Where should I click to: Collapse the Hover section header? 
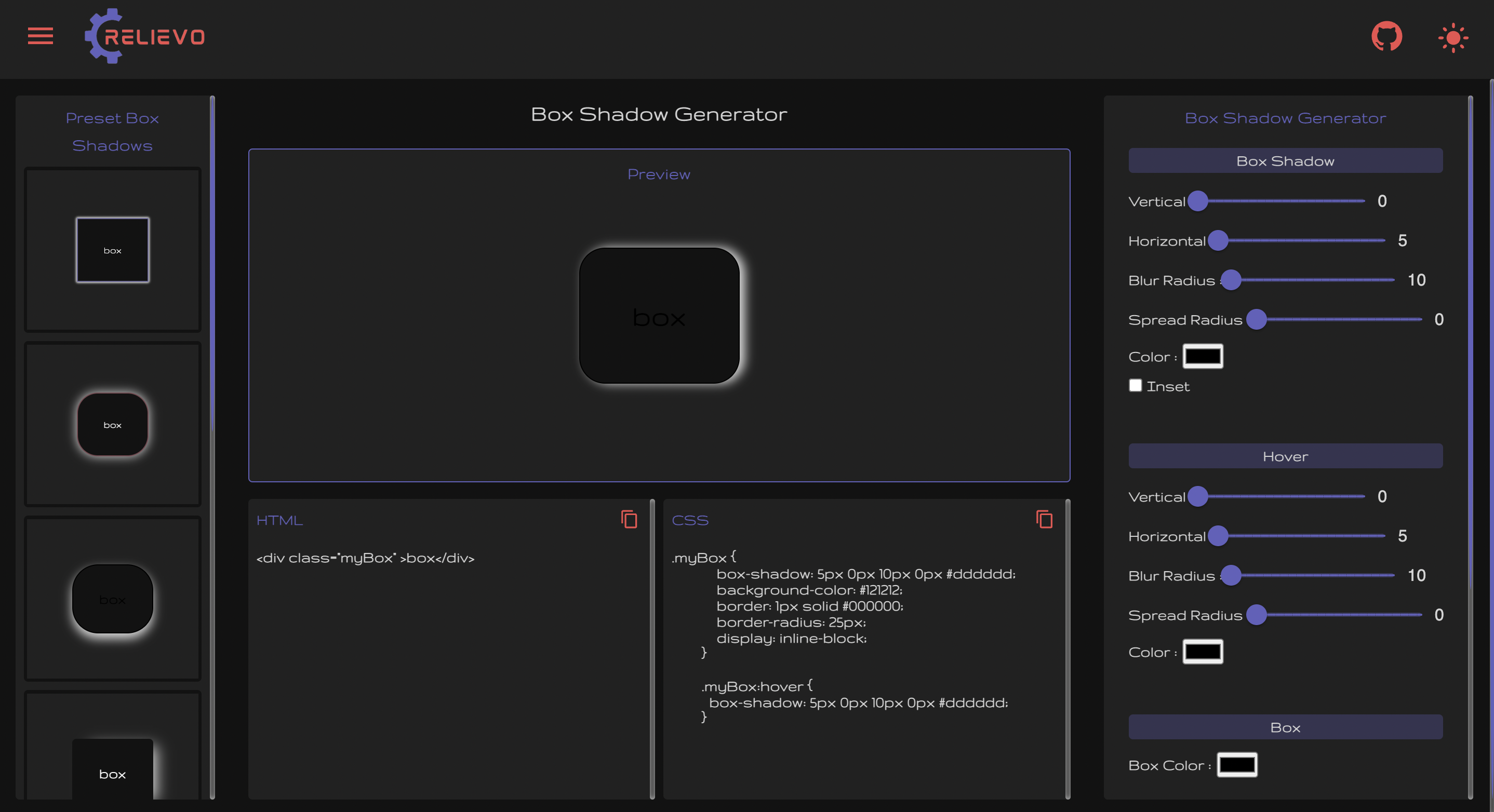coord(1285,456)
